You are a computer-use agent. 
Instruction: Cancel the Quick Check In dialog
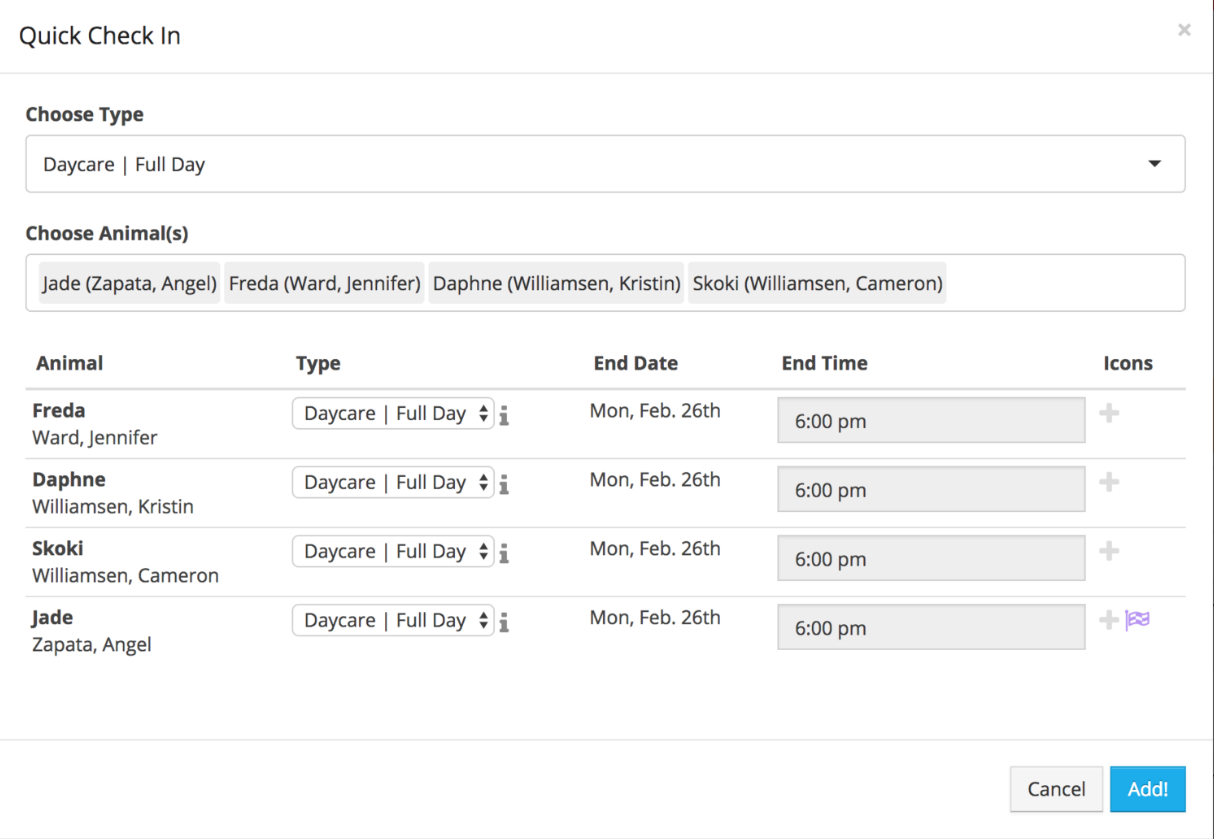[1056, 789]
